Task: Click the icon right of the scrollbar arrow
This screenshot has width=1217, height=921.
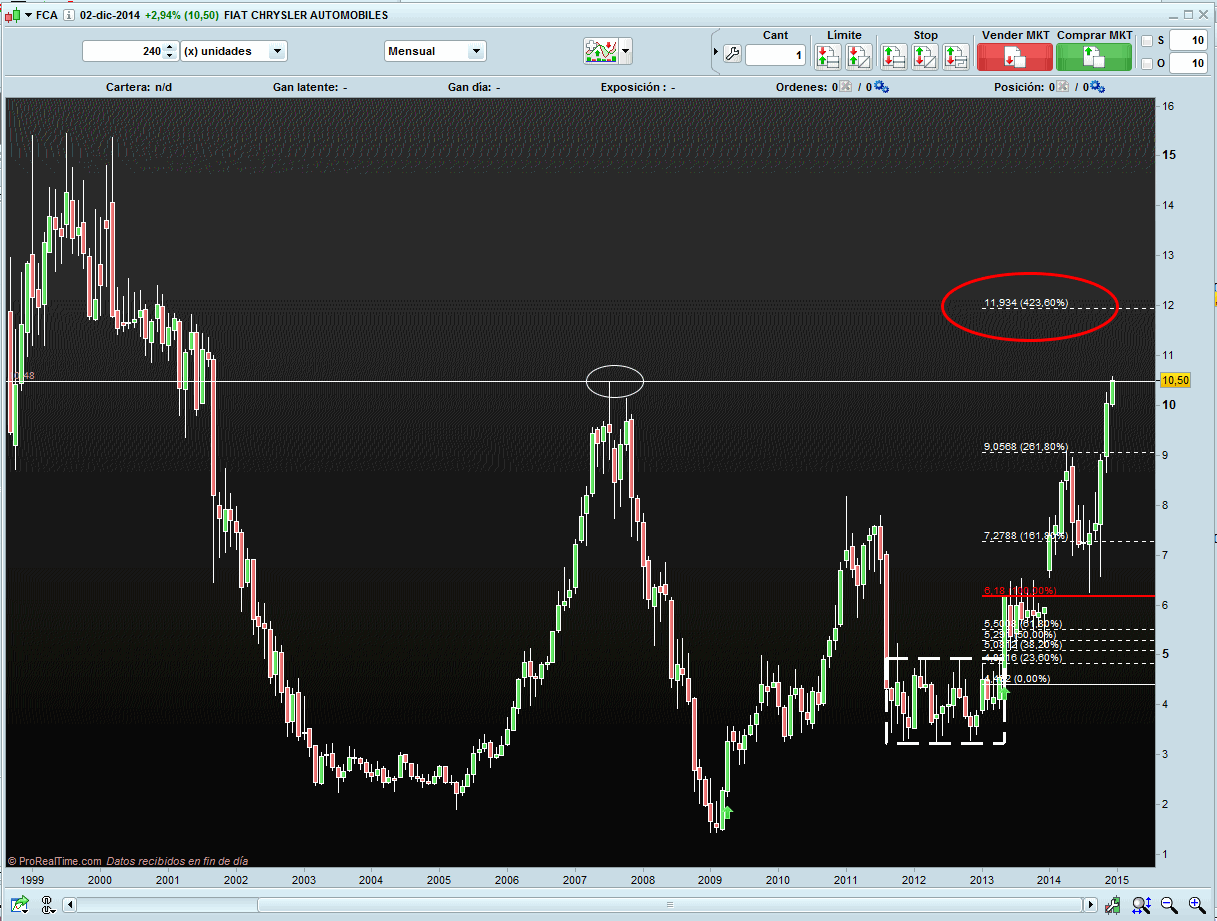Action: (1114, 905)
